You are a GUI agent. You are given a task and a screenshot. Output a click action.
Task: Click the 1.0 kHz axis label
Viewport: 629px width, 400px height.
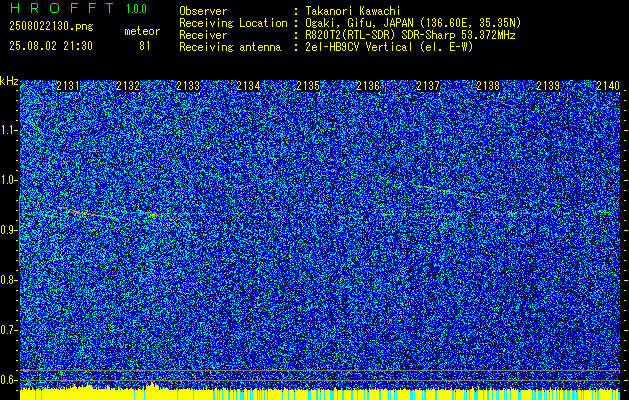[x=8, y=180]
